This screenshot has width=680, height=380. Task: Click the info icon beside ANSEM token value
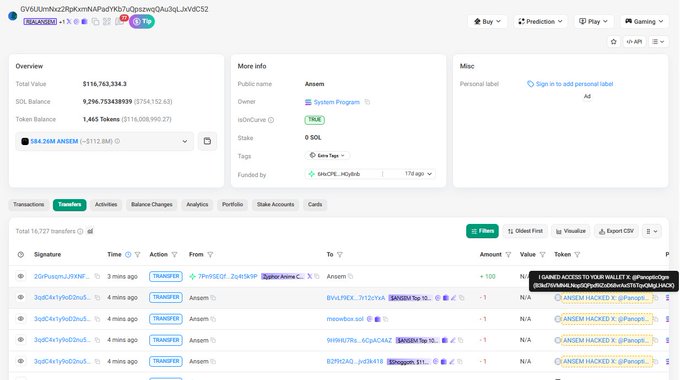pyautogui.click(x=117, y=141)
